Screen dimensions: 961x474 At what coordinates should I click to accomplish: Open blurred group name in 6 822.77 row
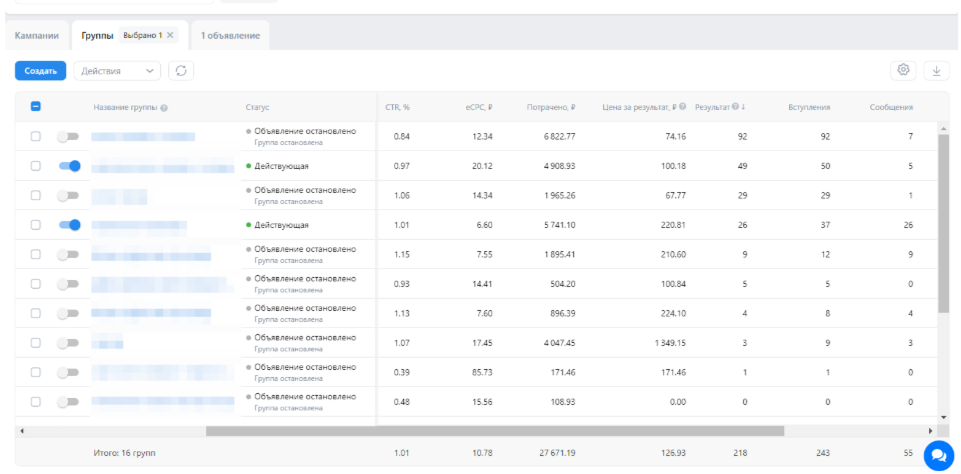(x=143, y=137)
